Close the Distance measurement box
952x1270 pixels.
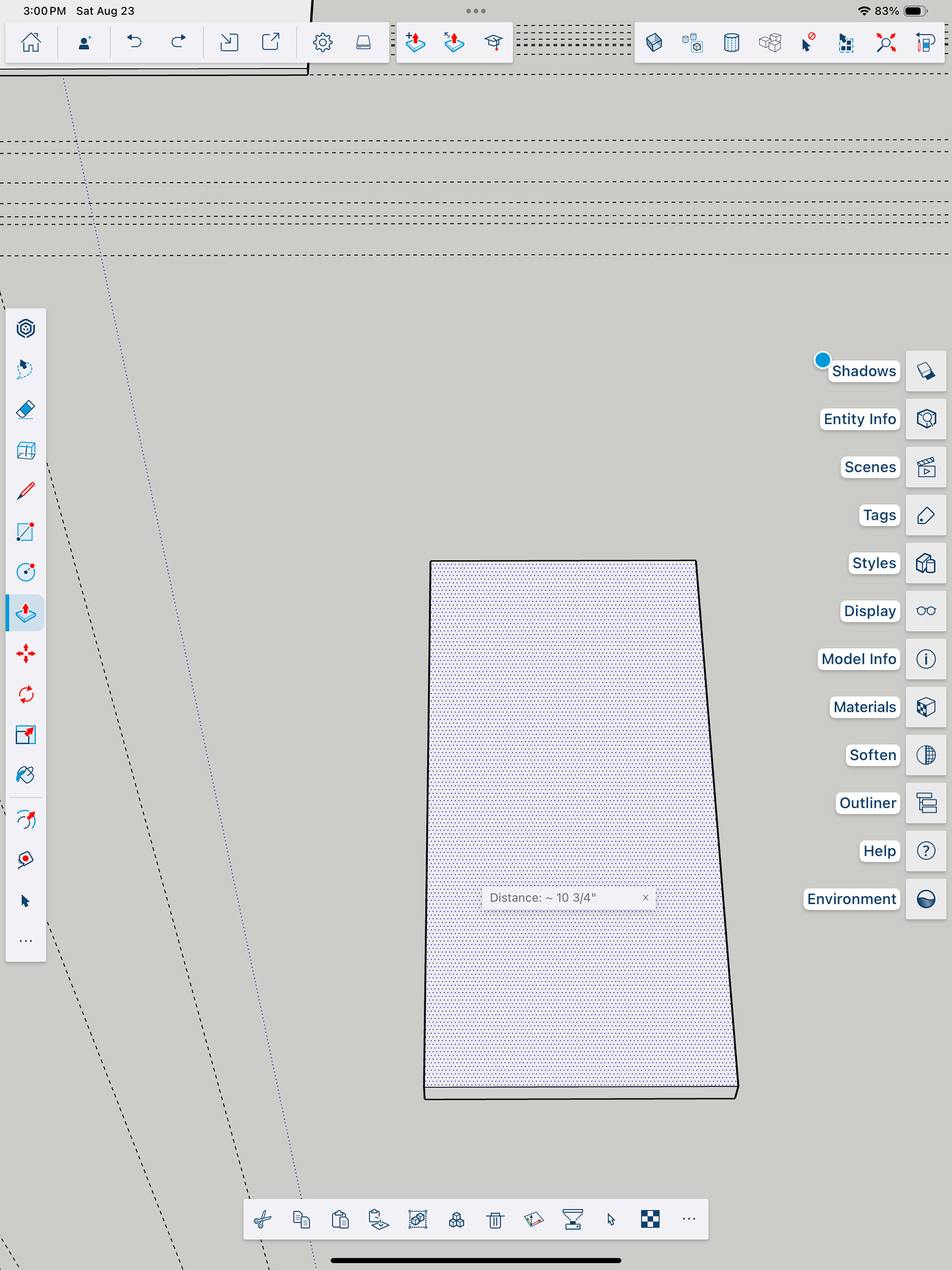pos(645,897)
